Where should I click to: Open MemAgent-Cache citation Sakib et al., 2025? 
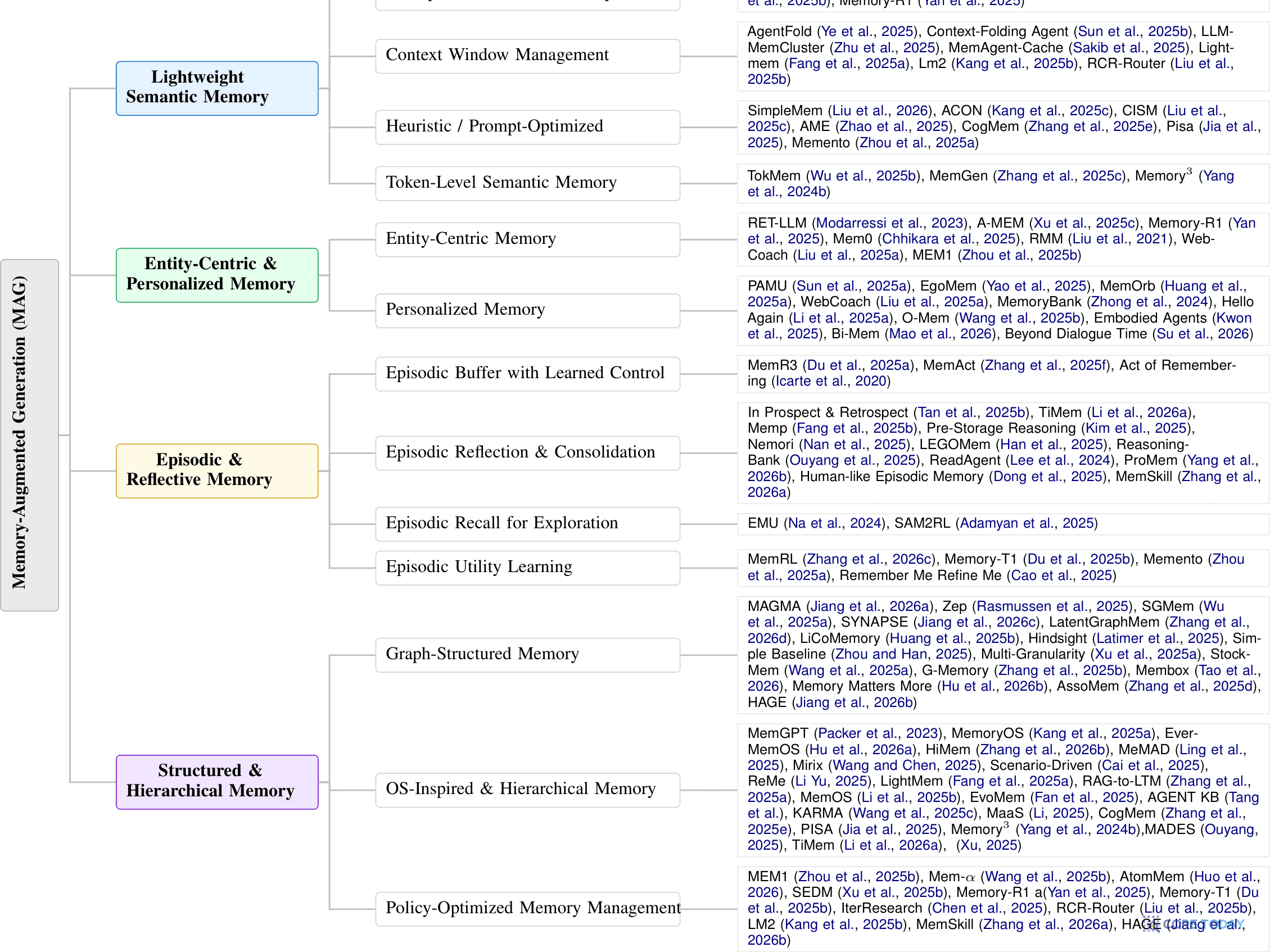1129,47
